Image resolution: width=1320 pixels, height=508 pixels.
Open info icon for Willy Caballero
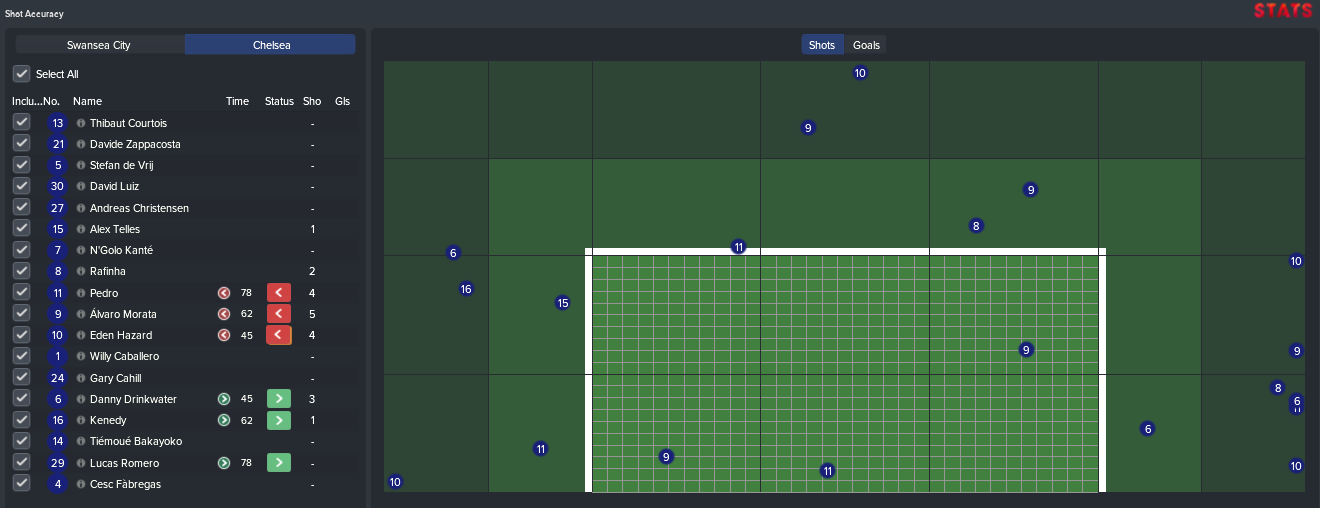tap(81, 356)
